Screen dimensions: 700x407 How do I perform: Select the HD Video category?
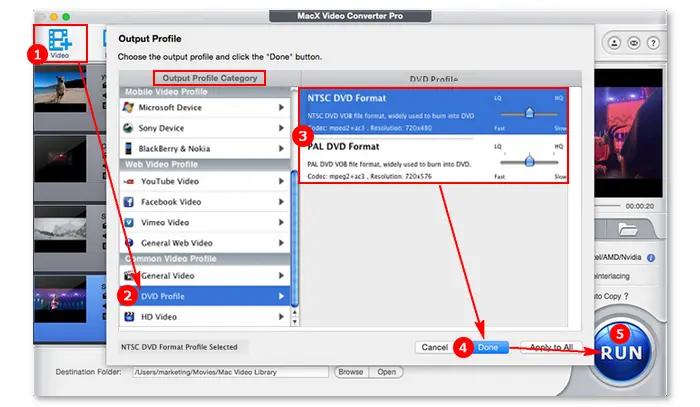click(205, 317)
